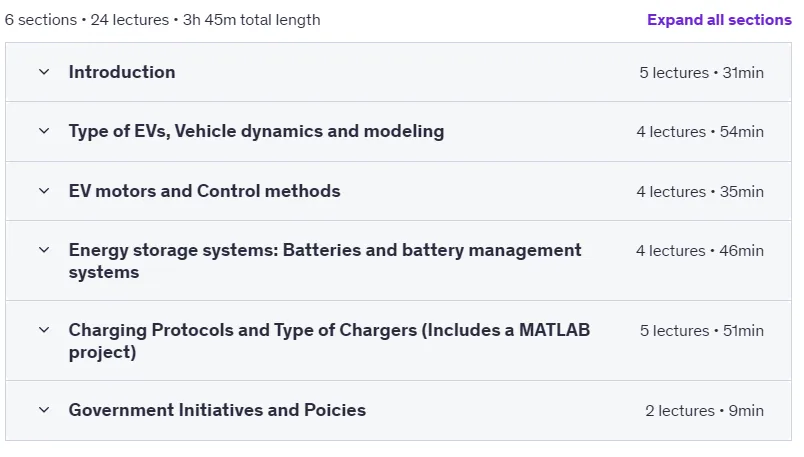The image size is (804, 457).
Task: Click the 5 lectures • 51min label
Action: (701, 331)
